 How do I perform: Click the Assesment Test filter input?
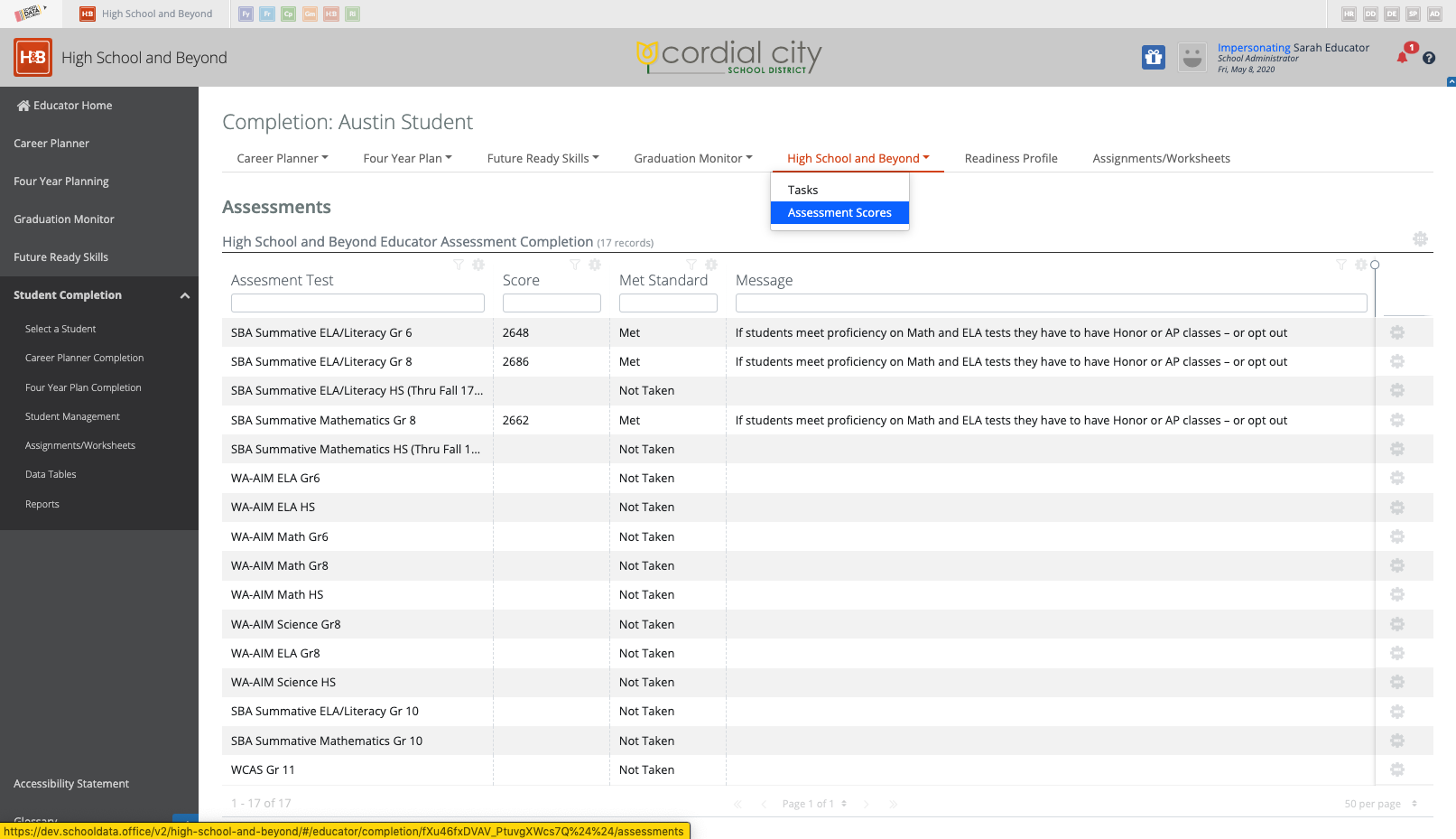click(357, 303)
